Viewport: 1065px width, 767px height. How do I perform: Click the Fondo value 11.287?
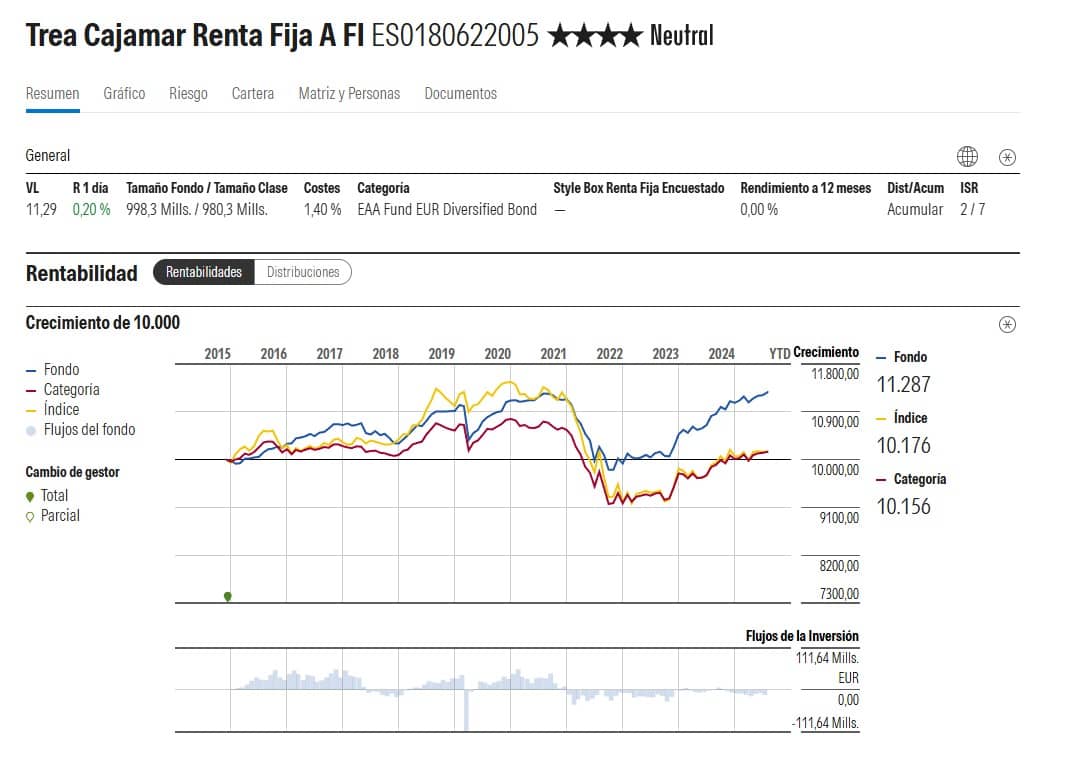[x=903, y=385]
